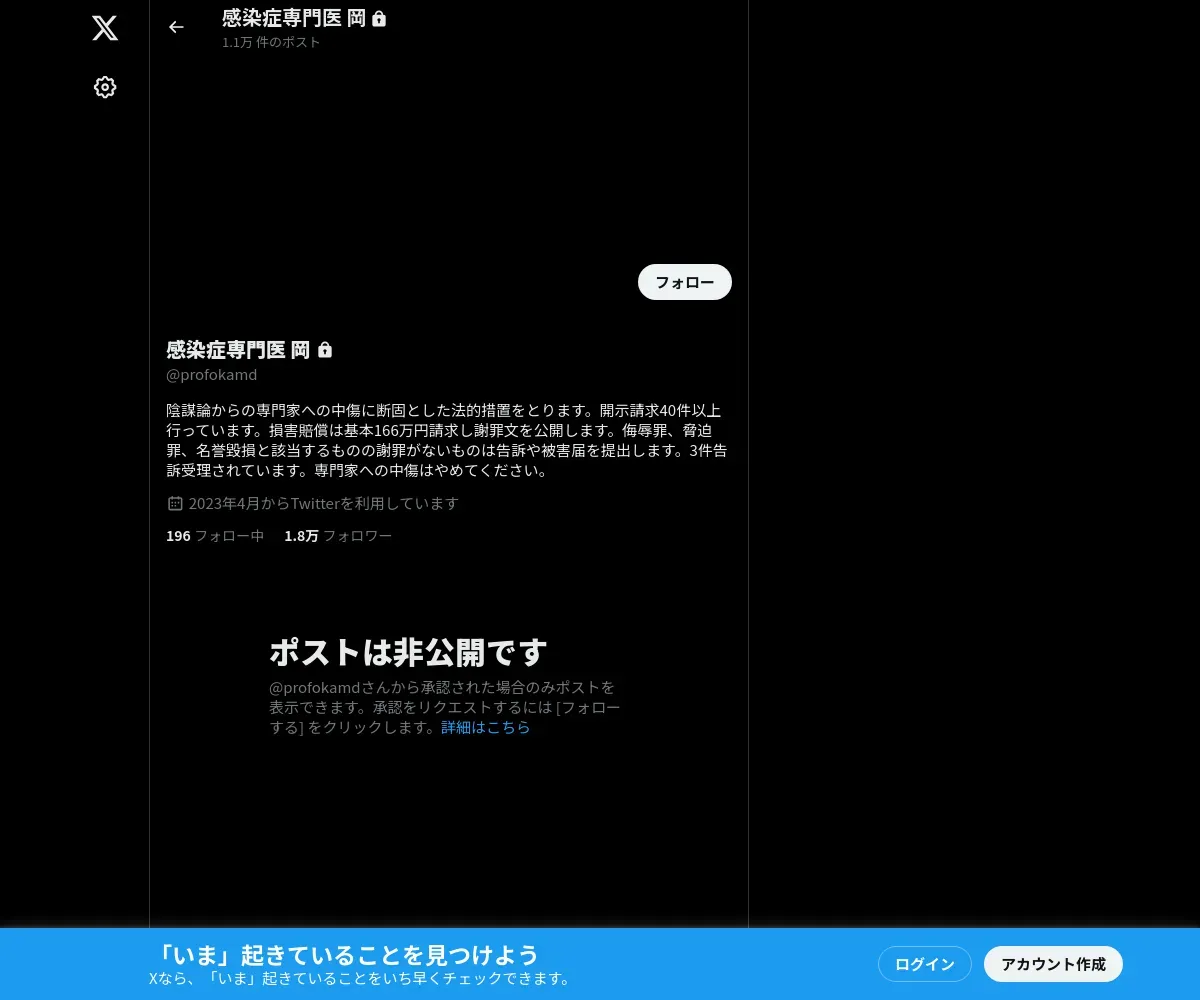This screenshot has height=1000, width=1200.
Task: Follow the account with the フォロー button
Action: point(685,282)
